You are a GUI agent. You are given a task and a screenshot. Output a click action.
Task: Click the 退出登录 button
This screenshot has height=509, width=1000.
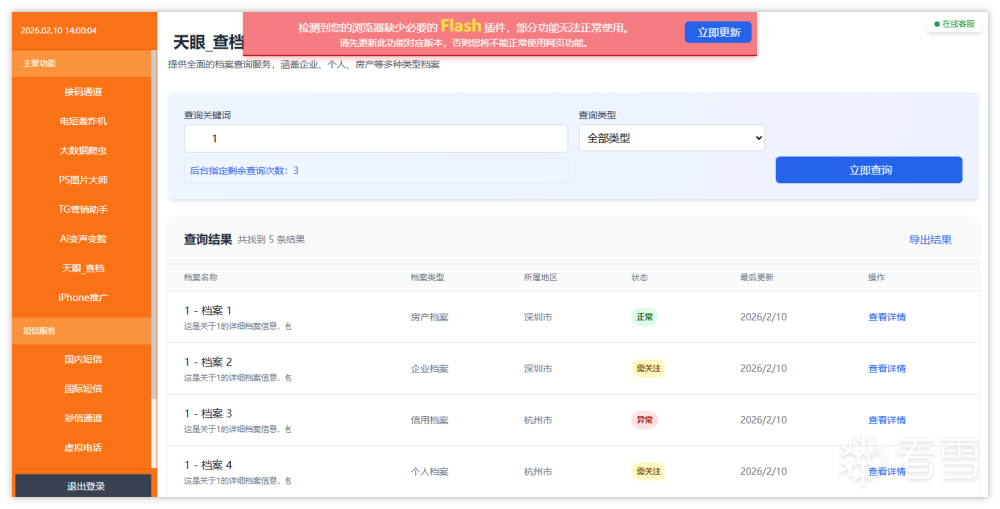click(84, 486)
